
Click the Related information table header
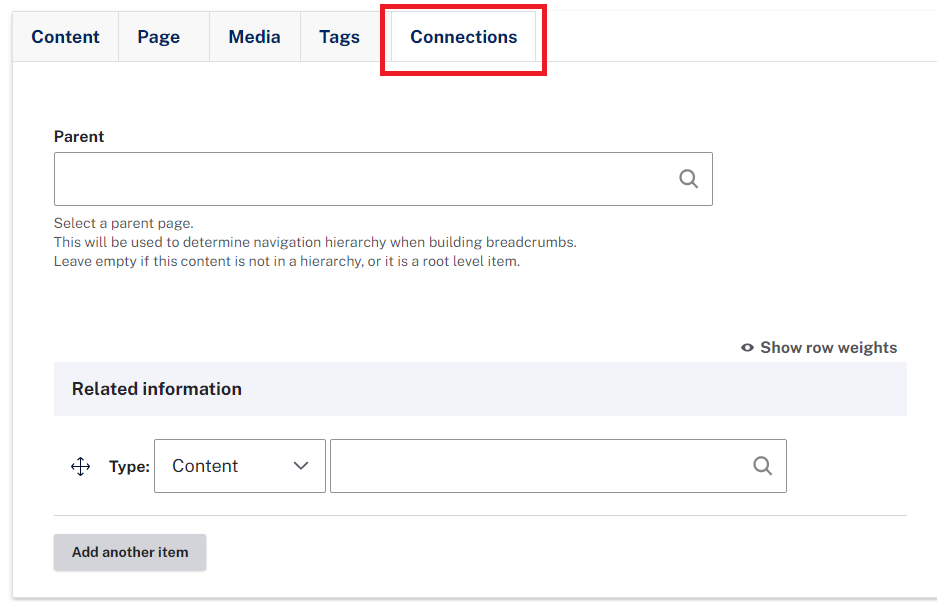480,389
